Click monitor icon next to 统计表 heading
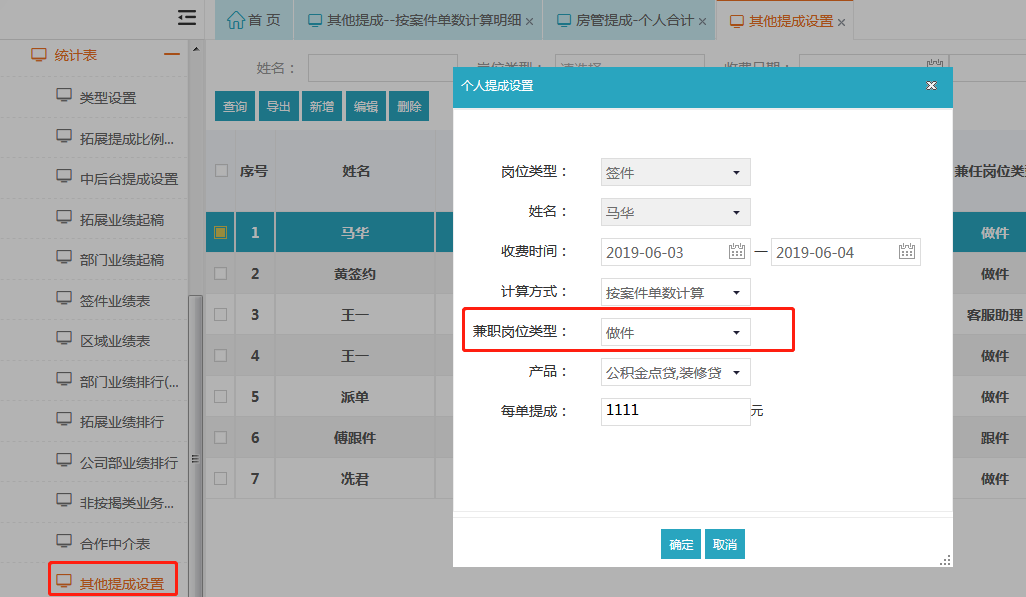The width and height of the screenshot is (1026, 597). pos(39,55)
